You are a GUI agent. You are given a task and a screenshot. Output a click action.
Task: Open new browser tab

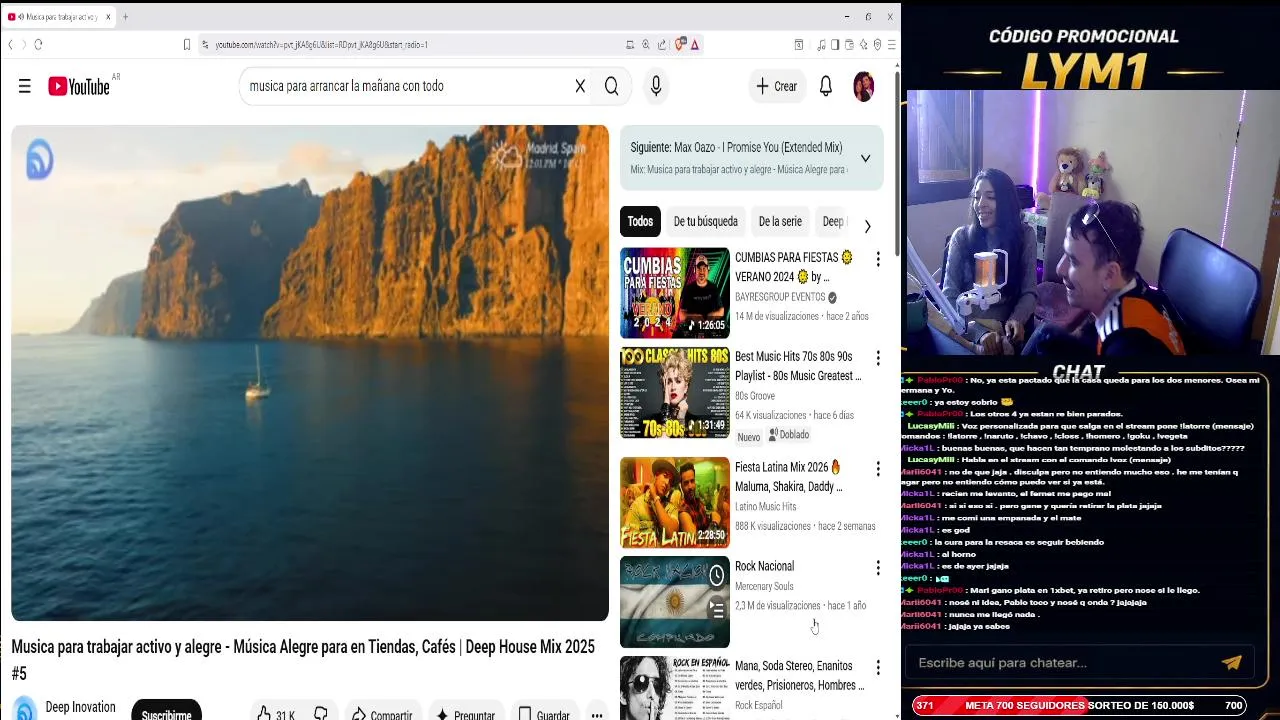(x=125, y=17)
